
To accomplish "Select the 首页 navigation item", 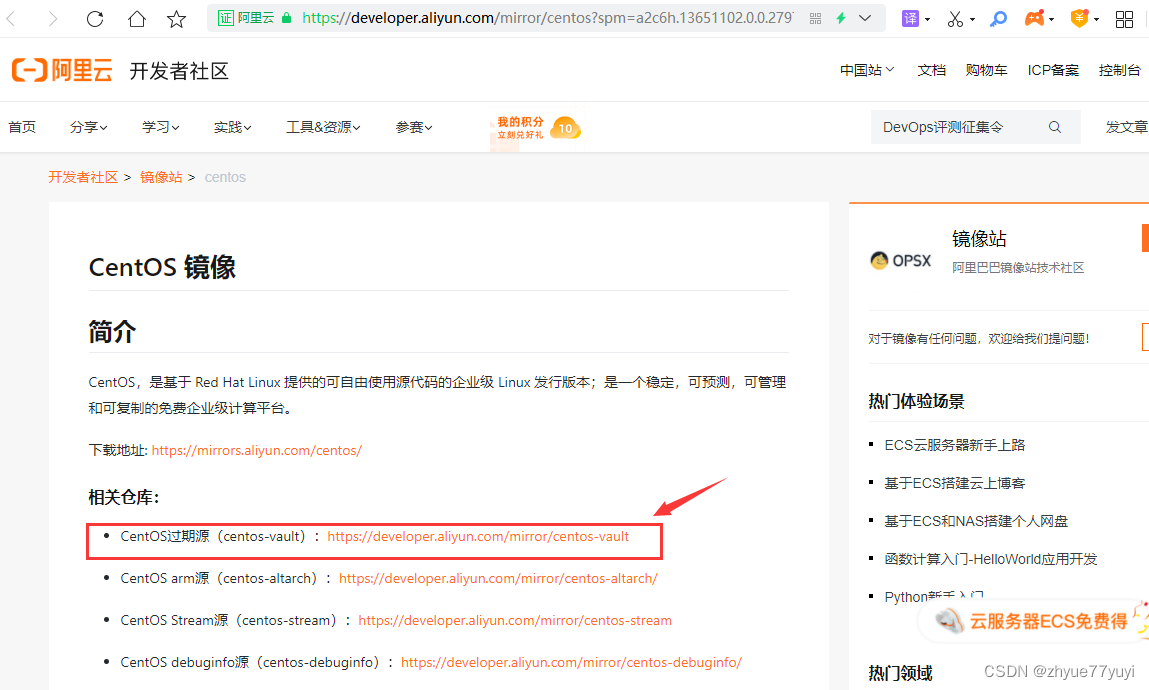I will click(x=22, y=127).
